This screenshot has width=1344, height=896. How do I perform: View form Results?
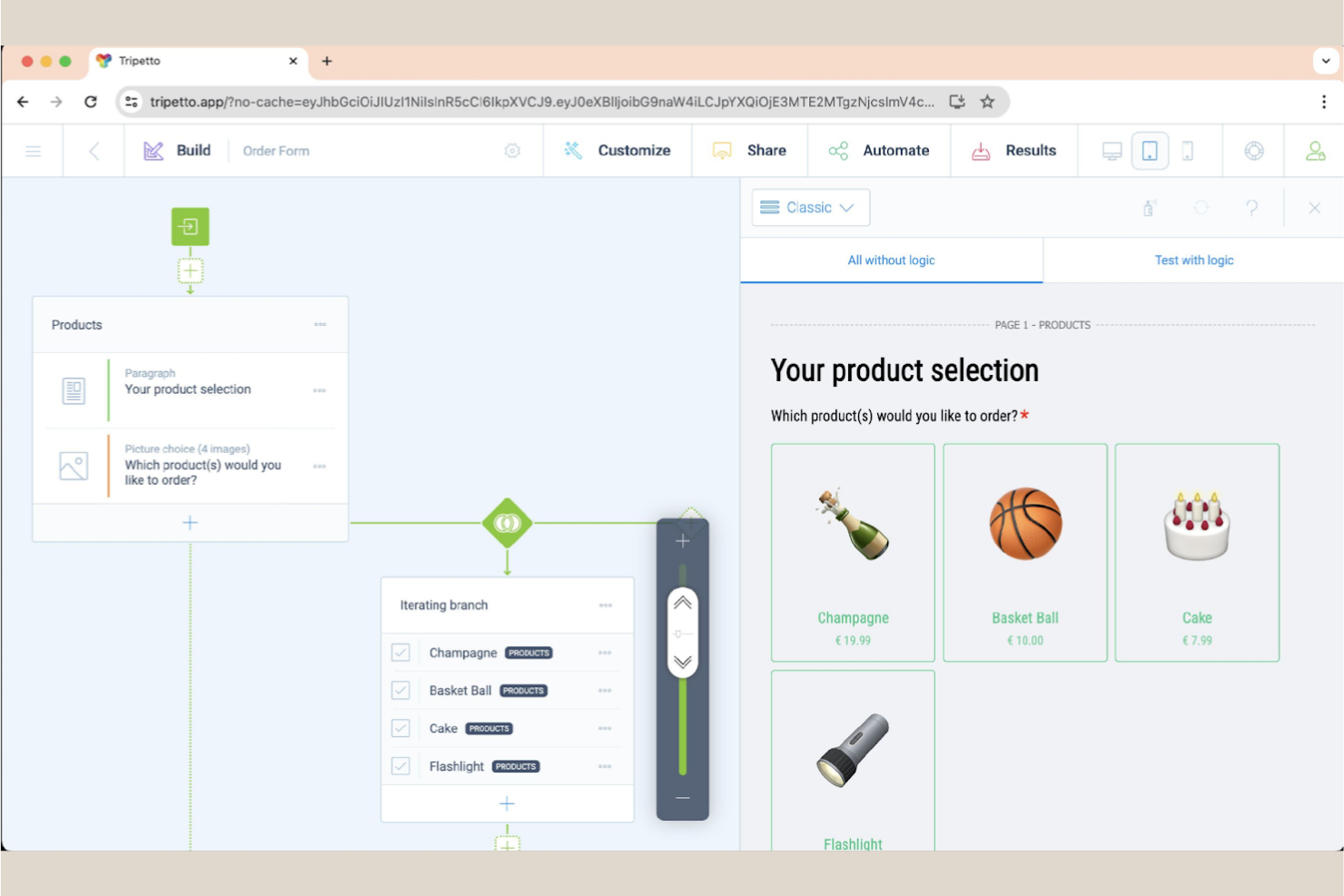coord(1014,150)
